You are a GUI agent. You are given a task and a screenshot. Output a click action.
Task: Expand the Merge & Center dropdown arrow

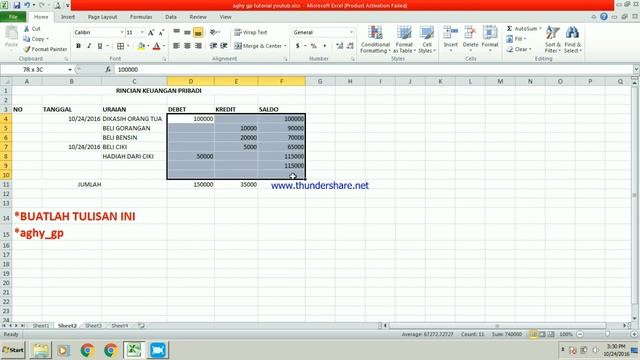(x=285, y=46)
